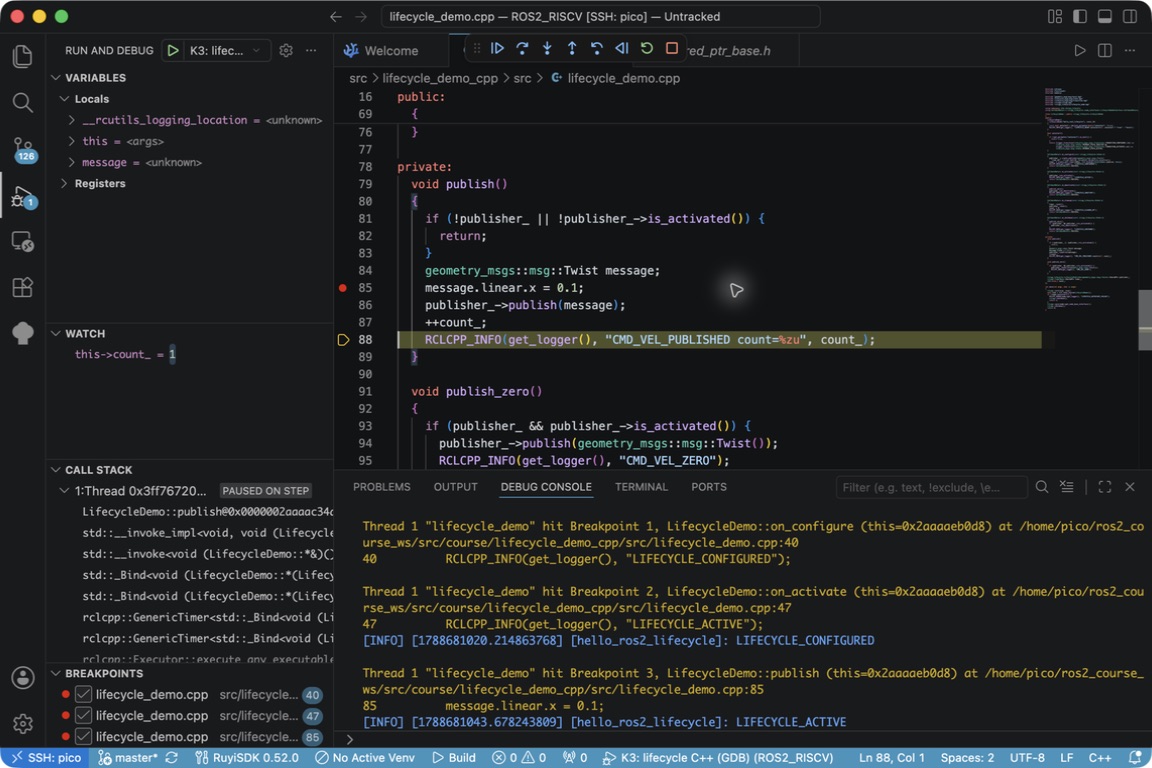Switch to the PROBLEMS tab

coord(381,487)
